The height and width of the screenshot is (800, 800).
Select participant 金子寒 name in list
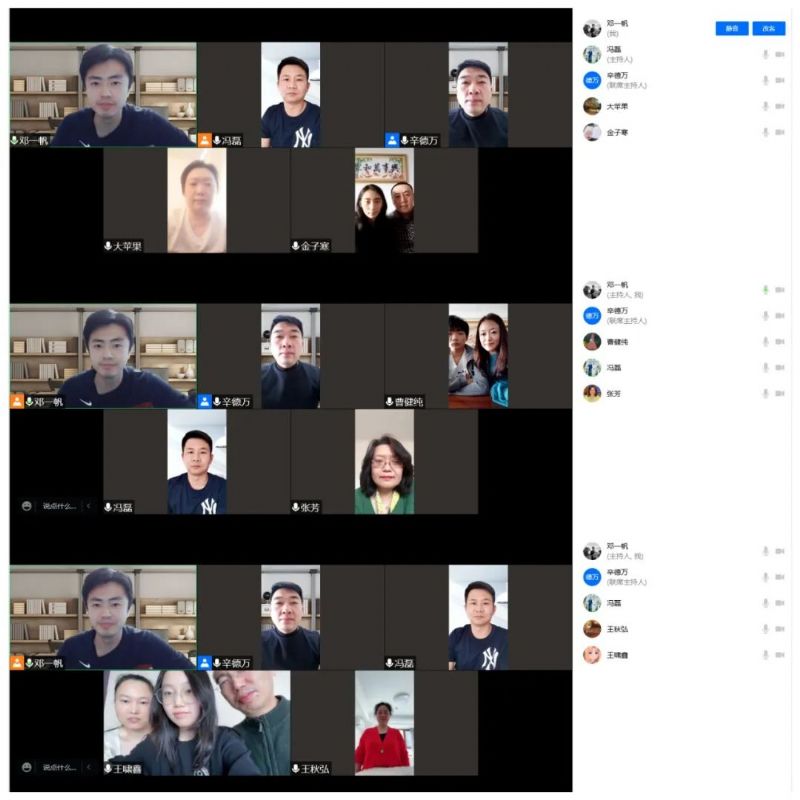618,132
